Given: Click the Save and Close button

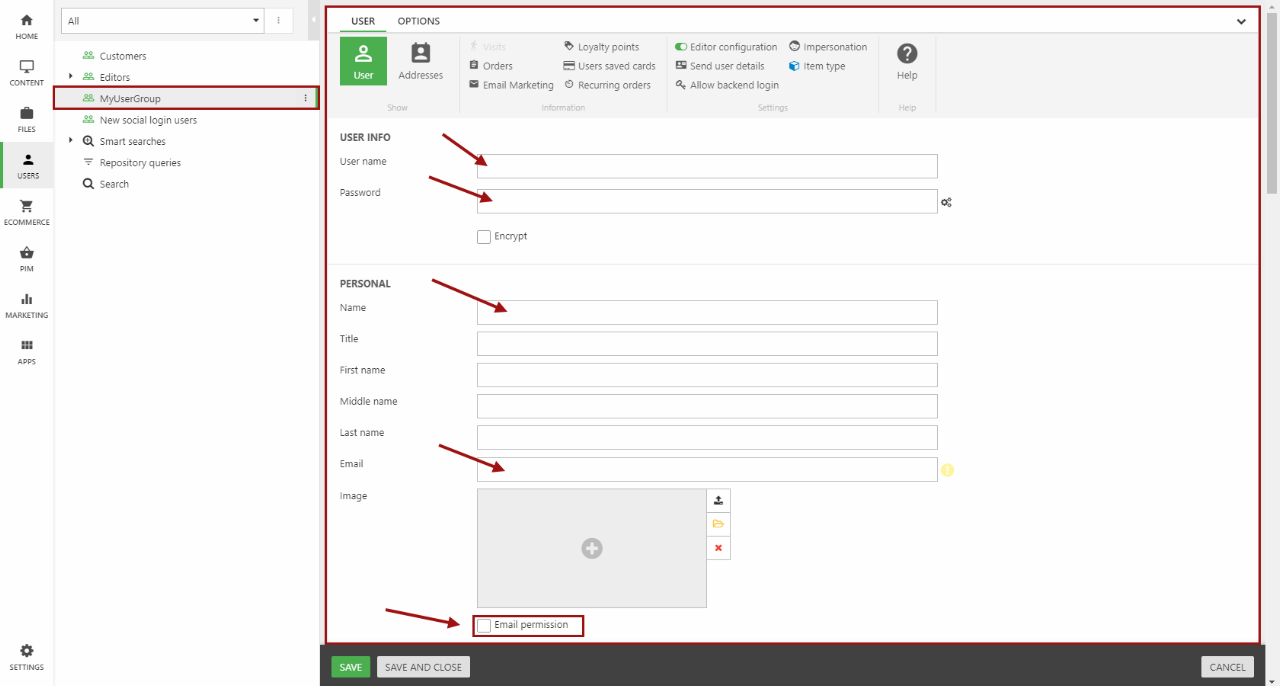Looking at the screenshot, I should click(x=423, y=667).
